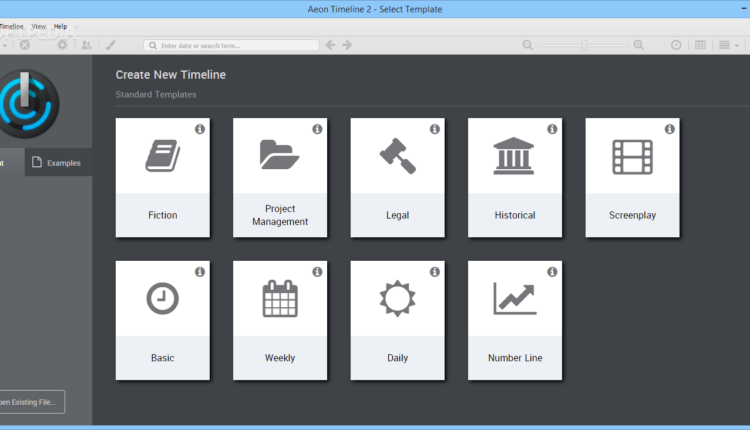Pick the Legal gavel template icon
Screen dimensions: 750x430
397,155
